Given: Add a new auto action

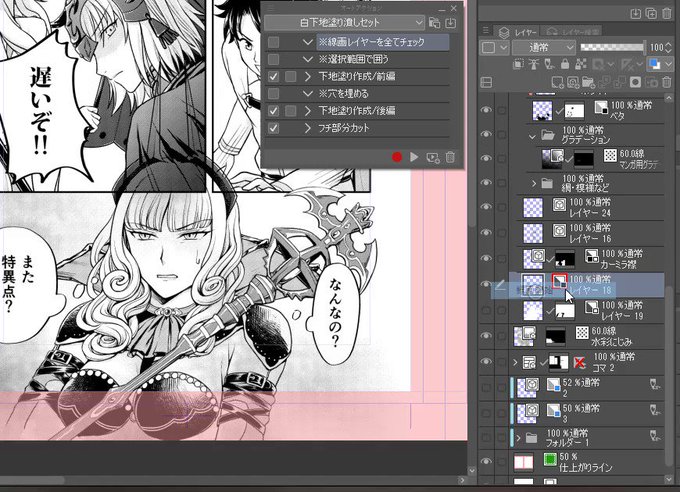Looking at the screenshot, I should coord(432,157).
